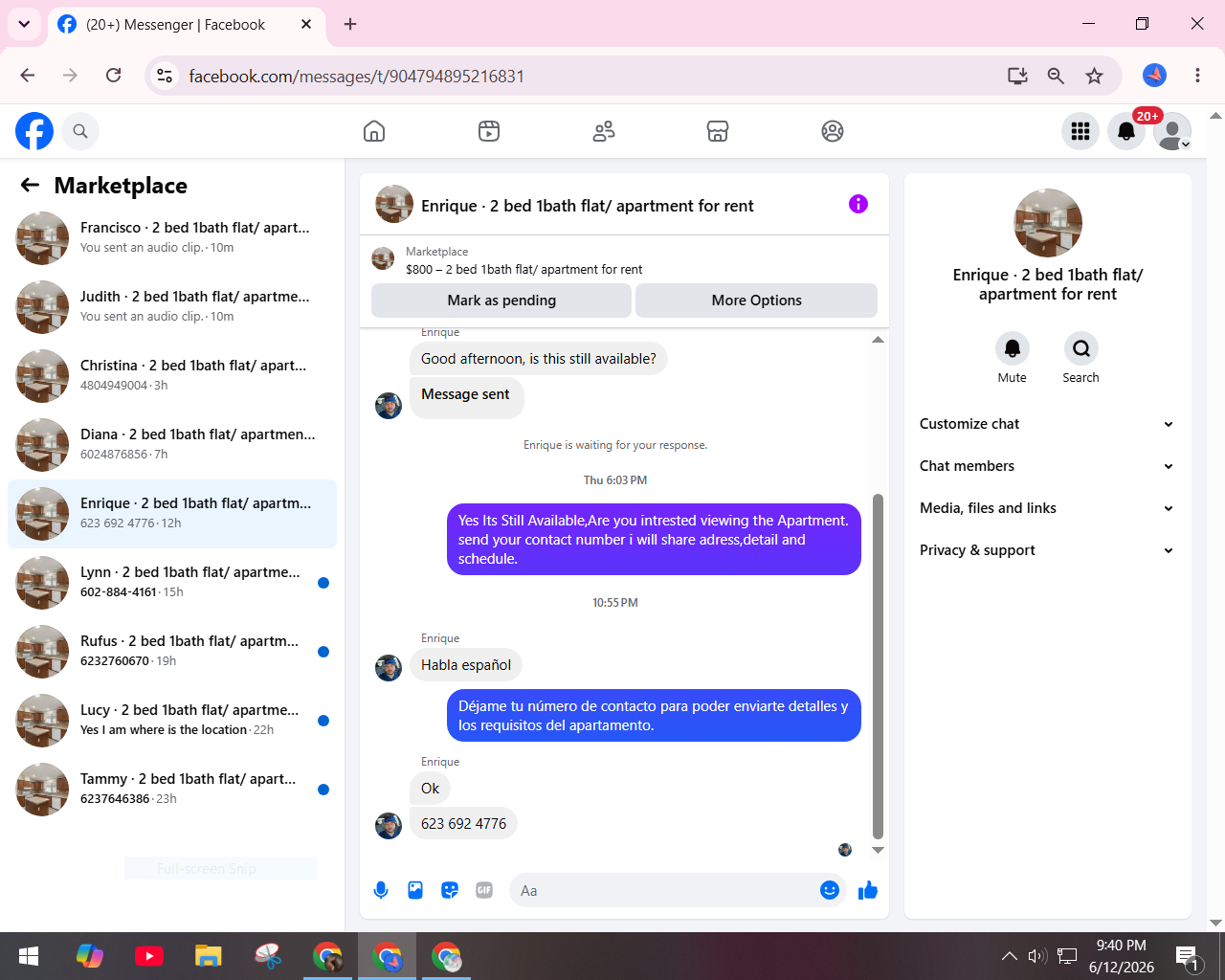Open the Facebook menu grid icon
1225x980 pixels.
[1080, 131]
